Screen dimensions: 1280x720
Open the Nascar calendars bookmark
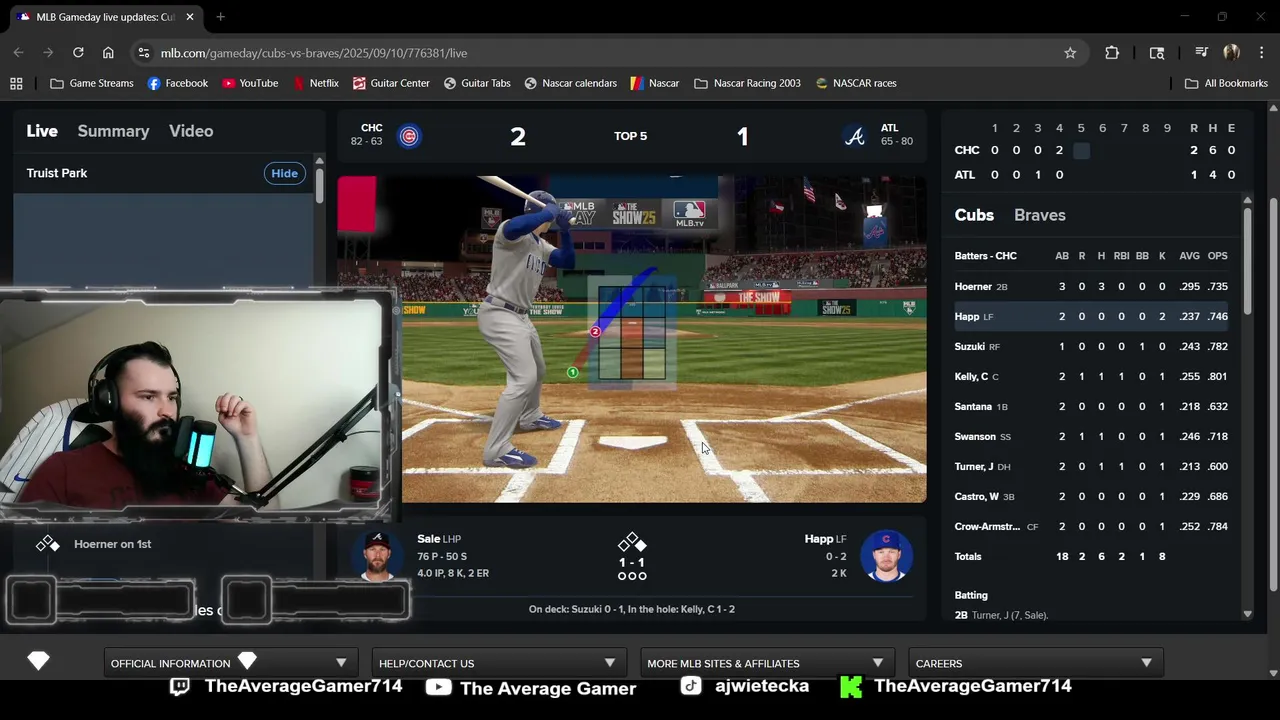click(x=571, y=83)
